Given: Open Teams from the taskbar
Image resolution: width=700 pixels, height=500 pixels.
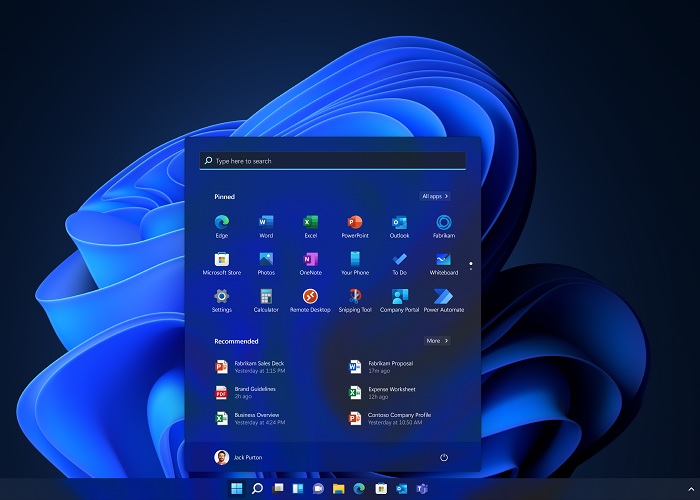Looking at the screenshot, I should [422, 488].
